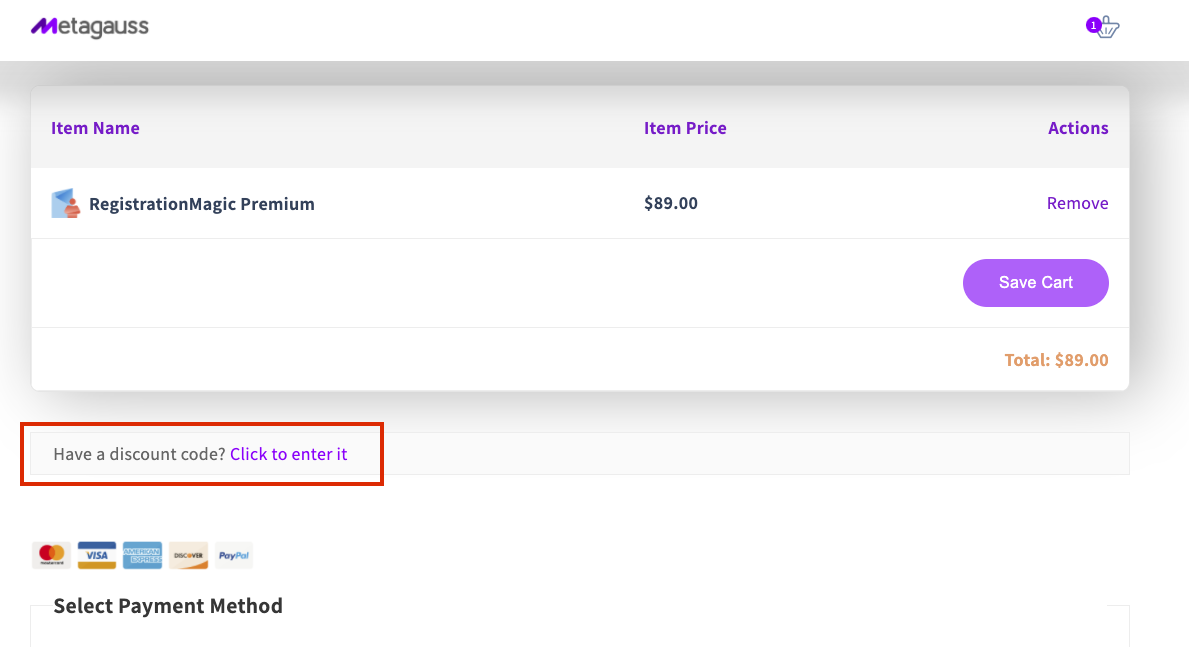Click the Mastercard payment icon

(x=52, y=555)
